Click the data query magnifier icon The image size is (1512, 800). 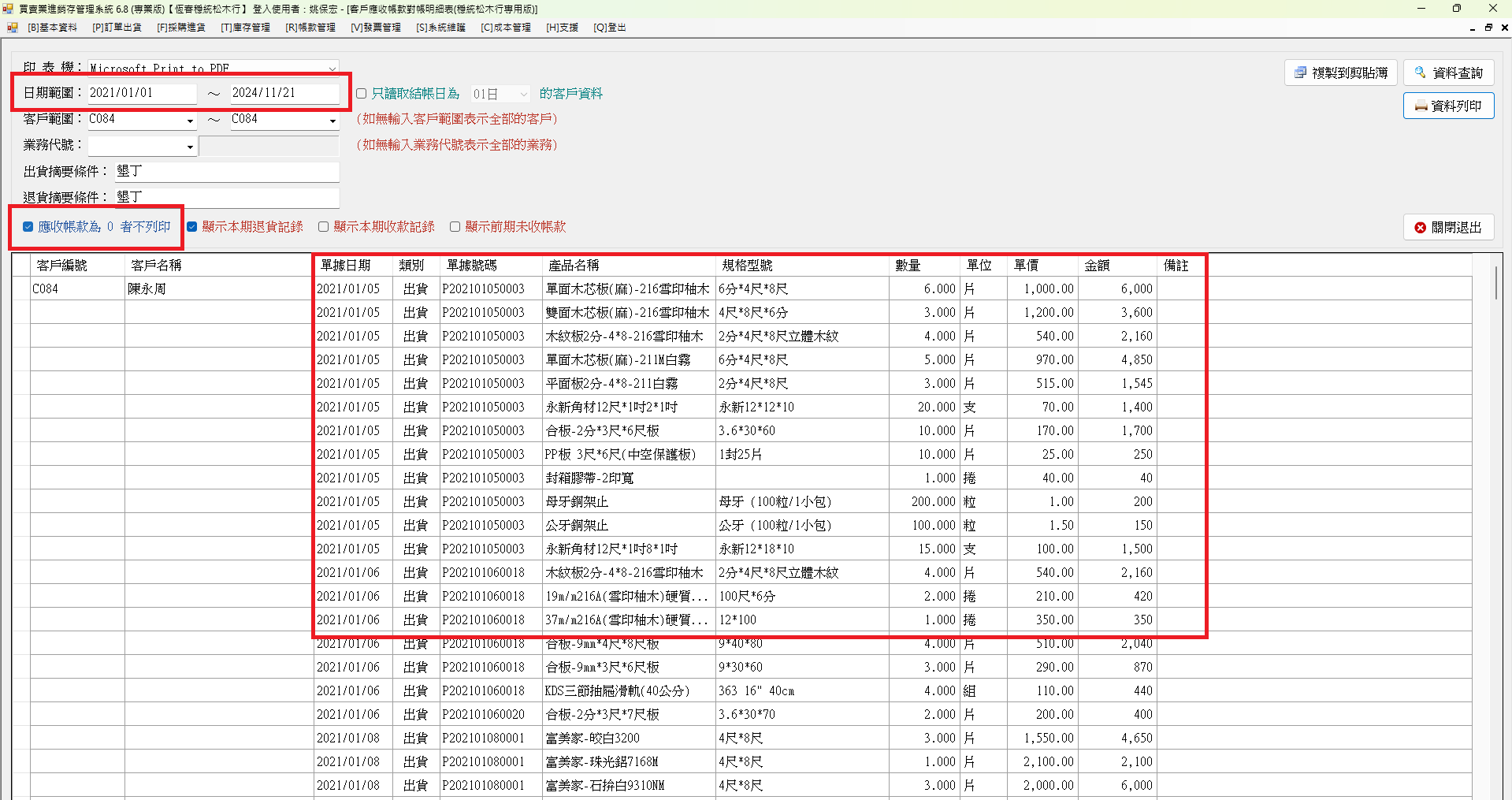tap(1420, 73)
